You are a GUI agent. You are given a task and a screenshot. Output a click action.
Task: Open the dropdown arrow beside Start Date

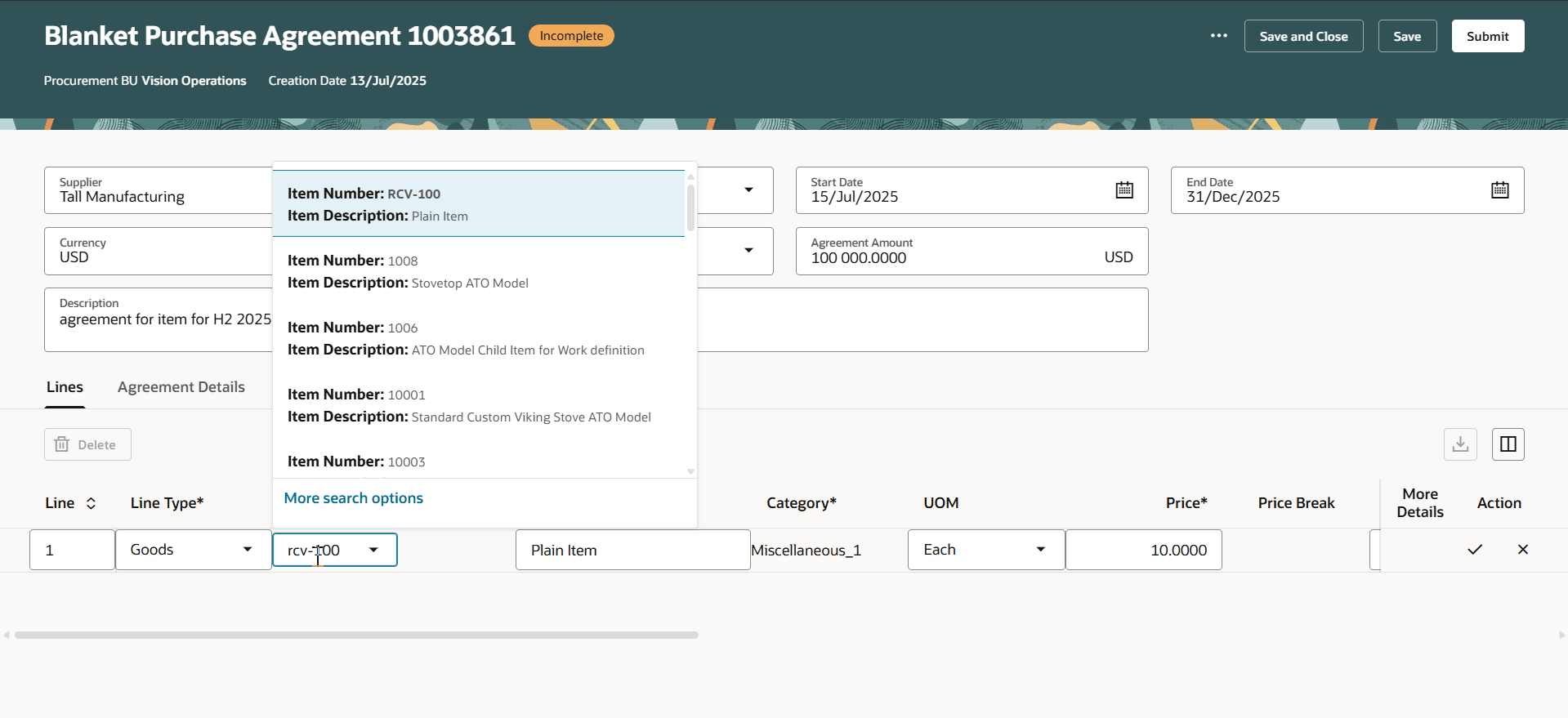pyautogui.click(x=748, y=190)
